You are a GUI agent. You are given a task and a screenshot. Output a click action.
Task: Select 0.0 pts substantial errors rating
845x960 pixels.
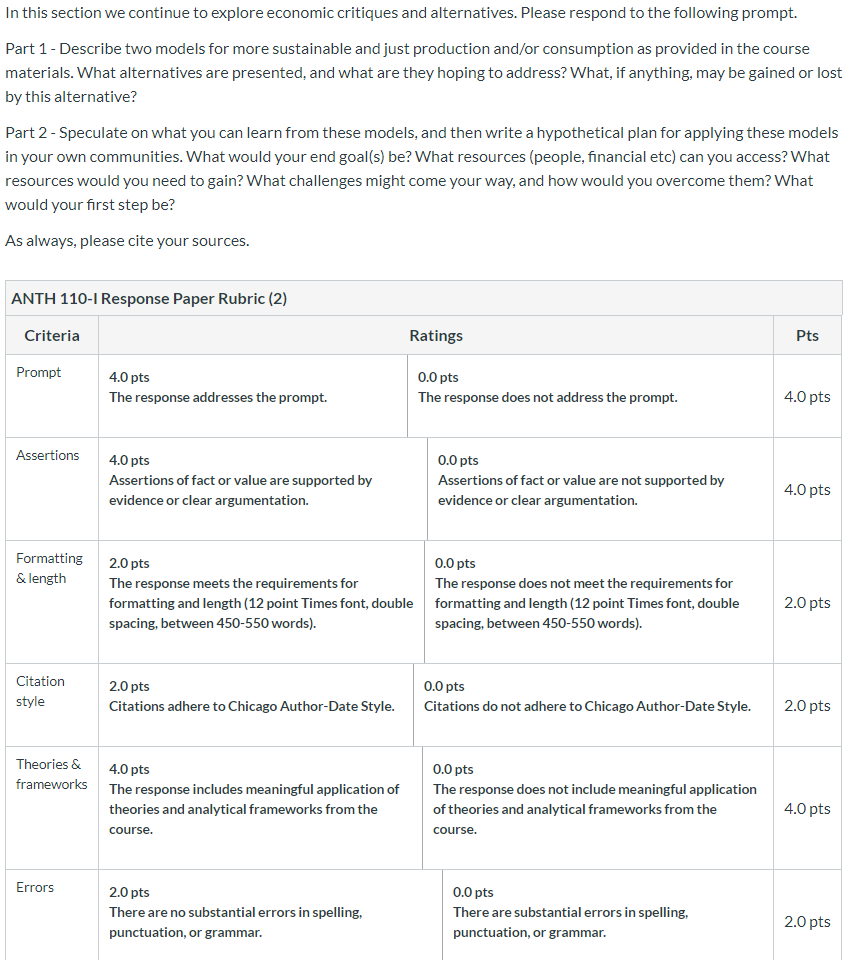coord(607,915)
